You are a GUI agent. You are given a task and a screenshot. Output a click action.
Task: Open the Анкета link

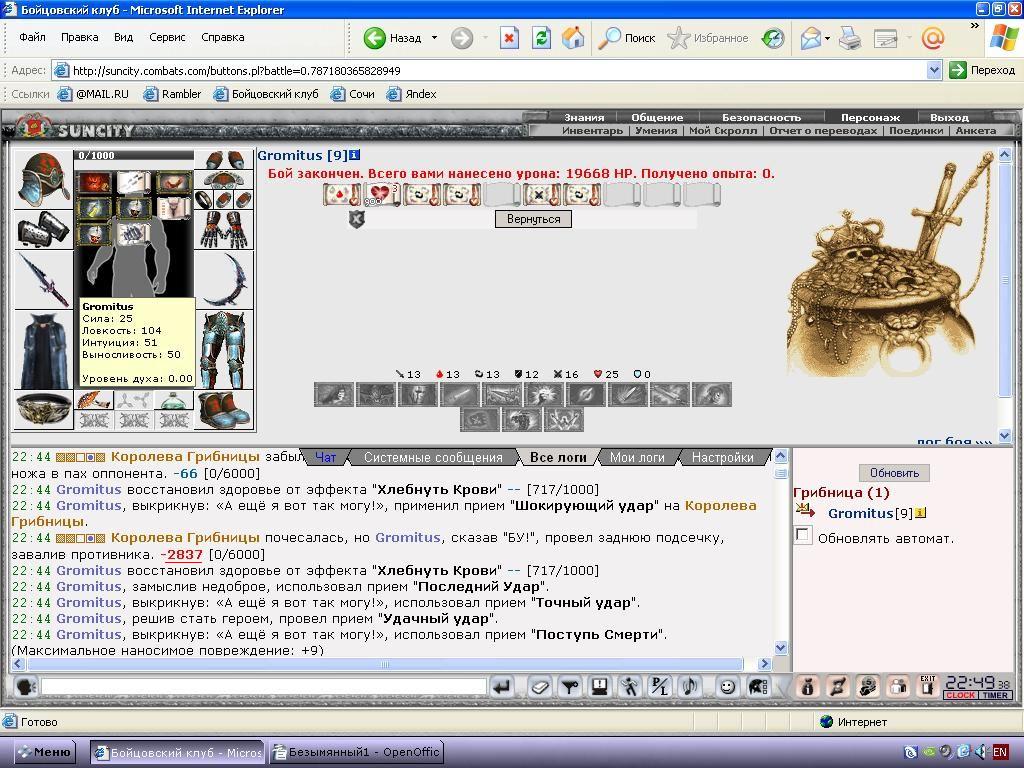click(976, 131)
